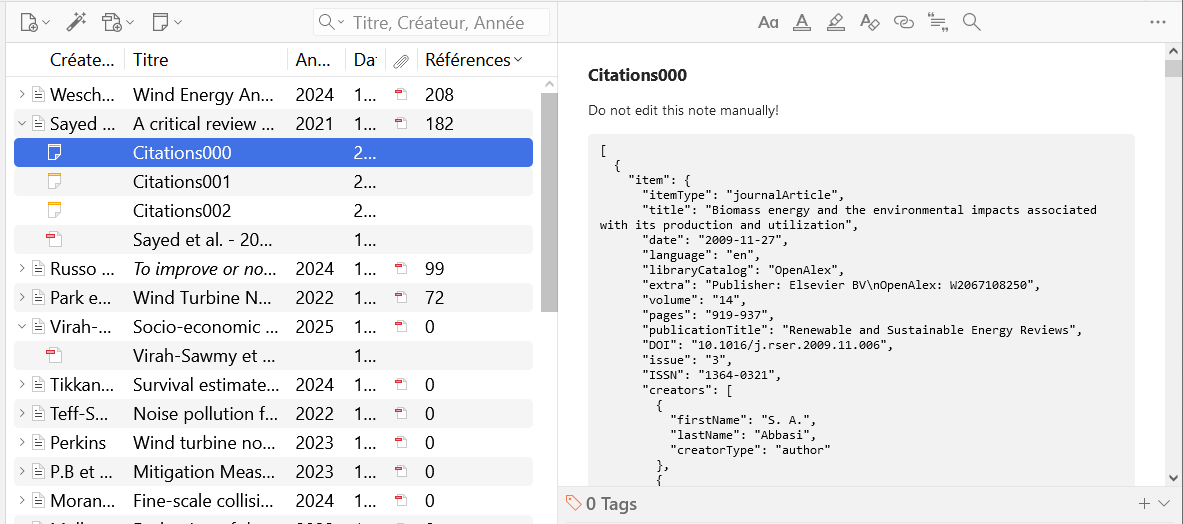1183x524 pixels.
Task: Sort items by the Titre column
Action: tap(205, 60)
